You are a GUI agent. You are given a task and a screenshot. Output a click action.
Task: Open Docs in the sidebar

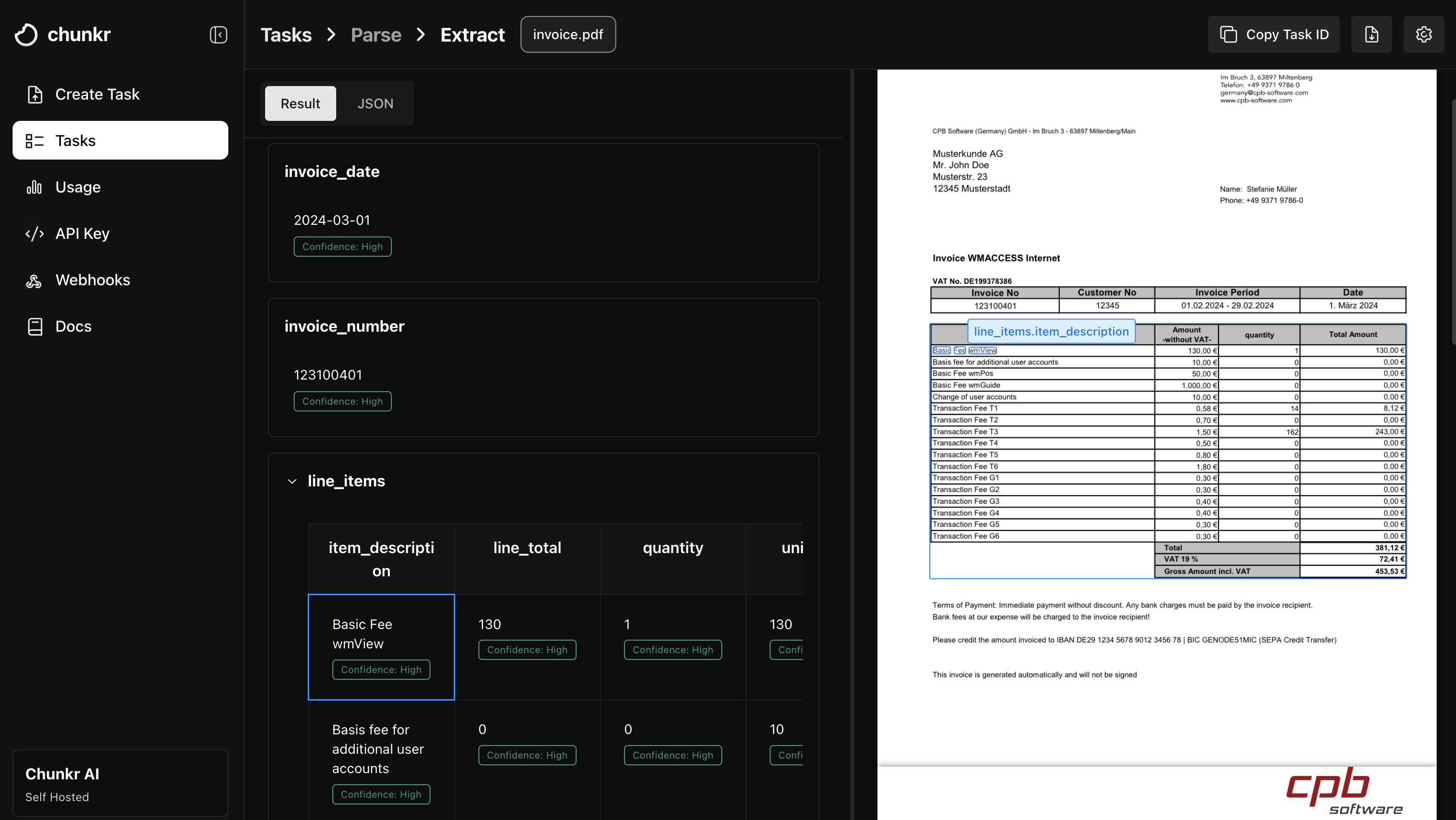[x=73, y=326]
